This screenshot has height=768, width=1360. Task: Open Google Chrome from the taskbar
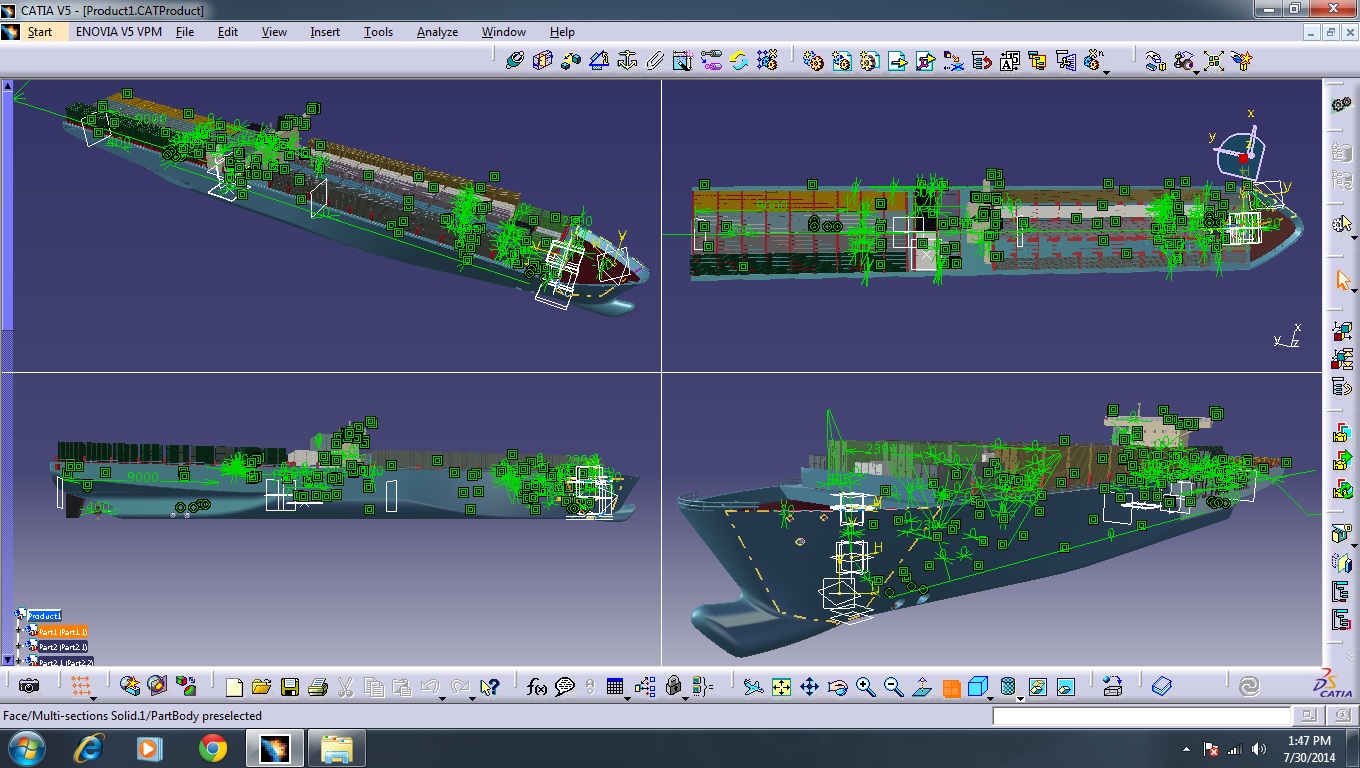(x=212, y=748)
